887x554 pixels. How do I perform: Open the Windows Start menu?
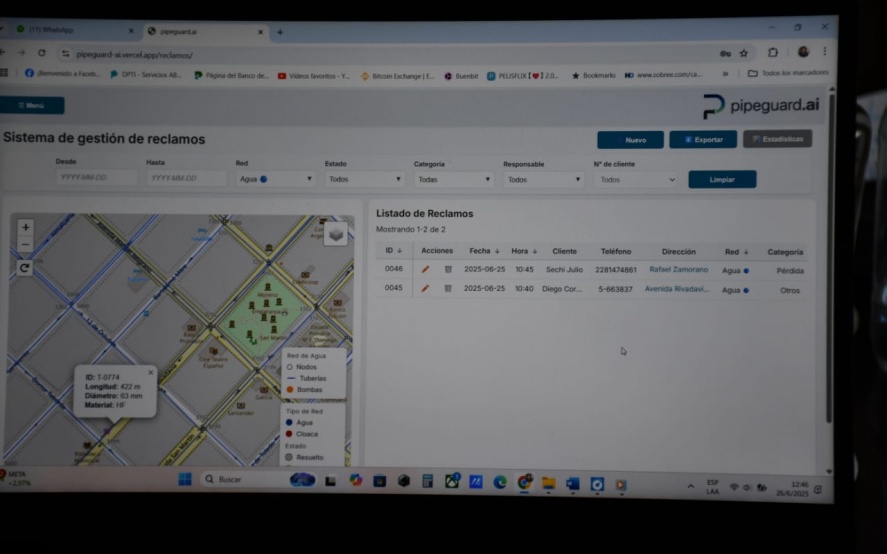(185, 480)
